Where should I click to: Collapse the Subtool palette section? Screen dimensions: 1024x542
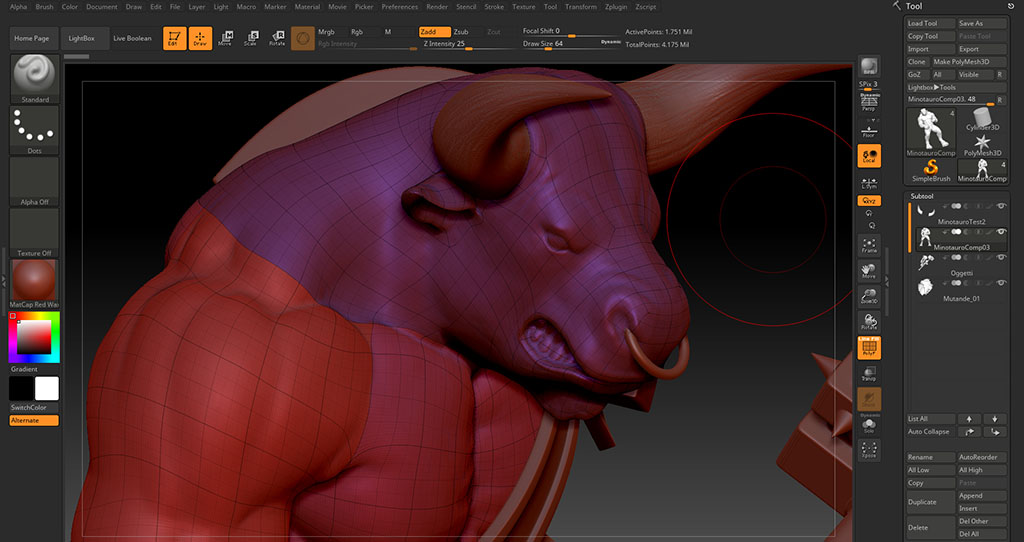click(922, 196)
